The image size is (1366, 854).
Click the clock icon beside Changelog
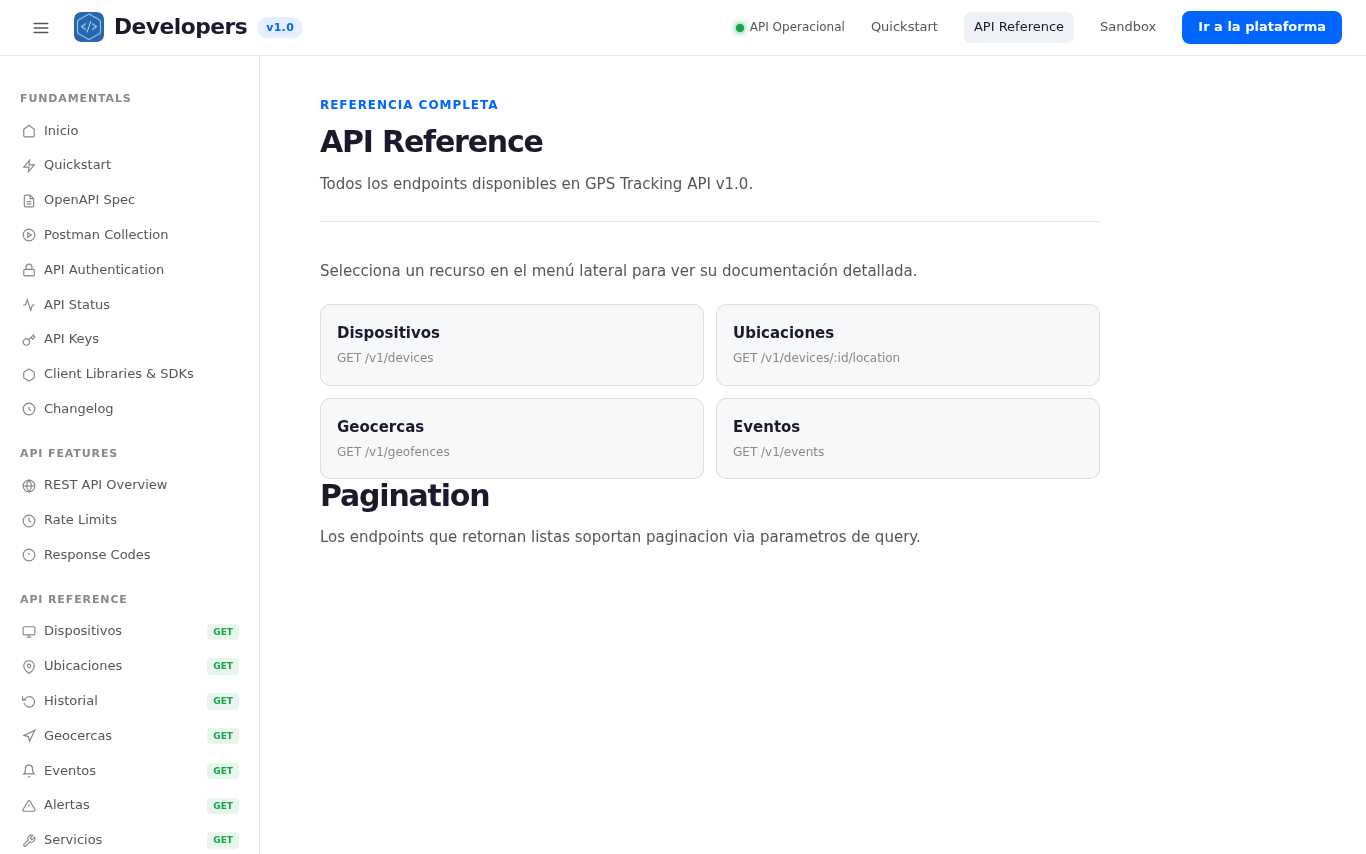point(29,409)
